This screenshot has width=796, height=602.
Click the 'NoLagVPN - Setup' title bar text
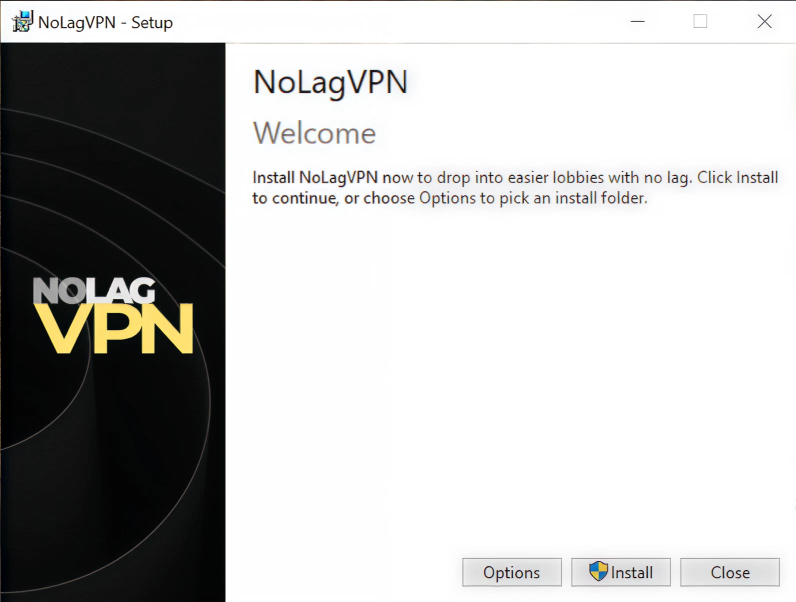tap(106, 22)
